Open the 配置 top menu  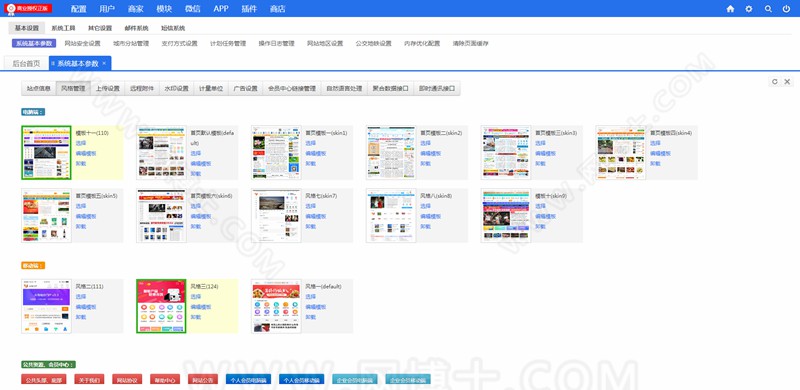(79, 9)
